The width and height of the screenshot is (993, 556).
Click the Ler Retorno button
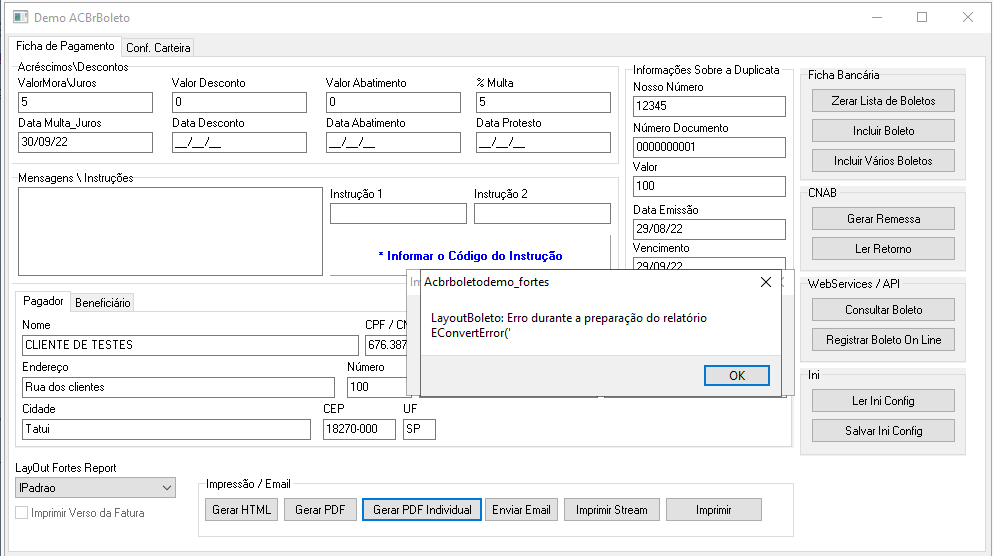pos(883,249)
